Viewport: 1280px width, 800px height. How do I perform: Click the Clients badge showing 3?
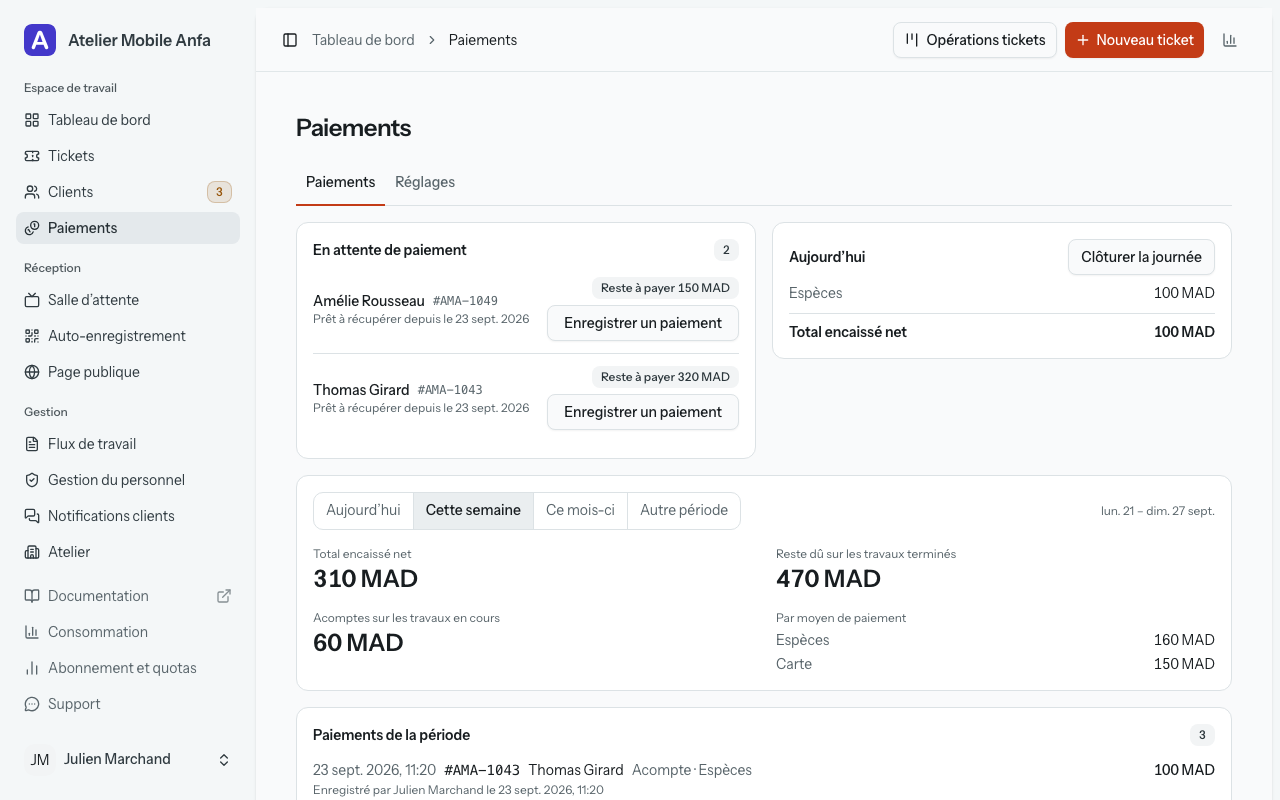pos(219,192)
